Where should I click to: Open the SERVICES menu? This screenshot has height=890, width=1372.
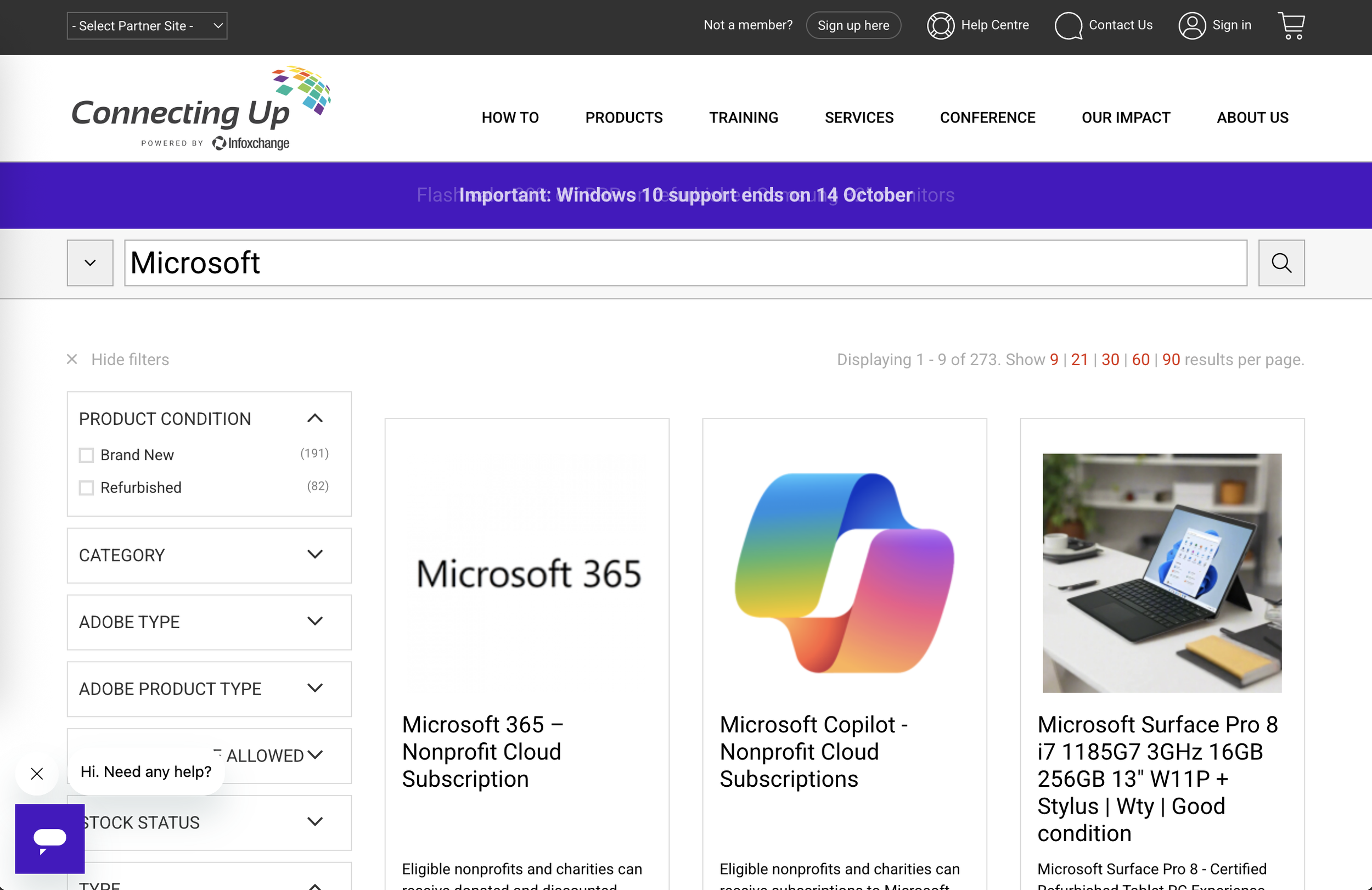859,117
